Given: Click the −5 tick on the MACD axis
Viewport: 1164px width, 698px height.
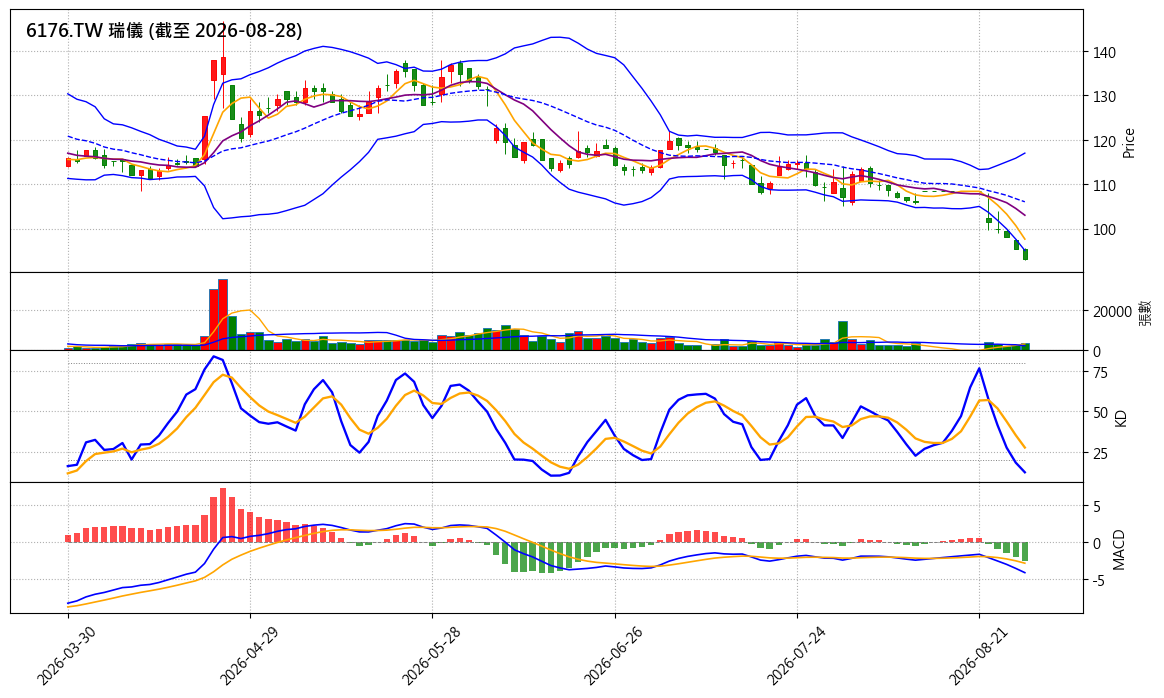Looking at the screenshot, I should pyautogui.click(x=1098, y=581).
